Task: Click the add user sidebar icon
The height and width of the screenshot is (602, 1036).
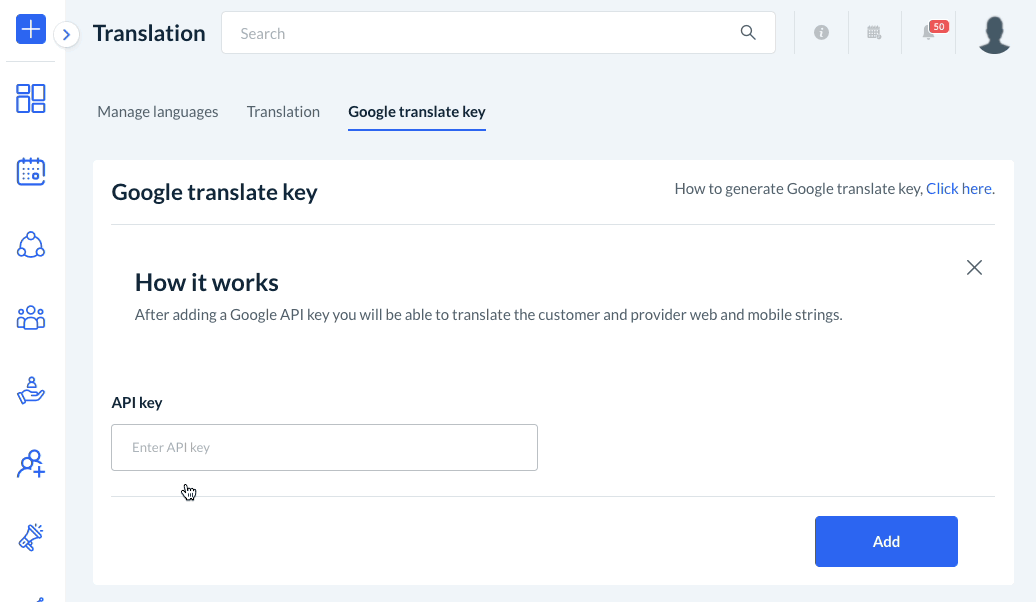Action: (x=31, y=463)
